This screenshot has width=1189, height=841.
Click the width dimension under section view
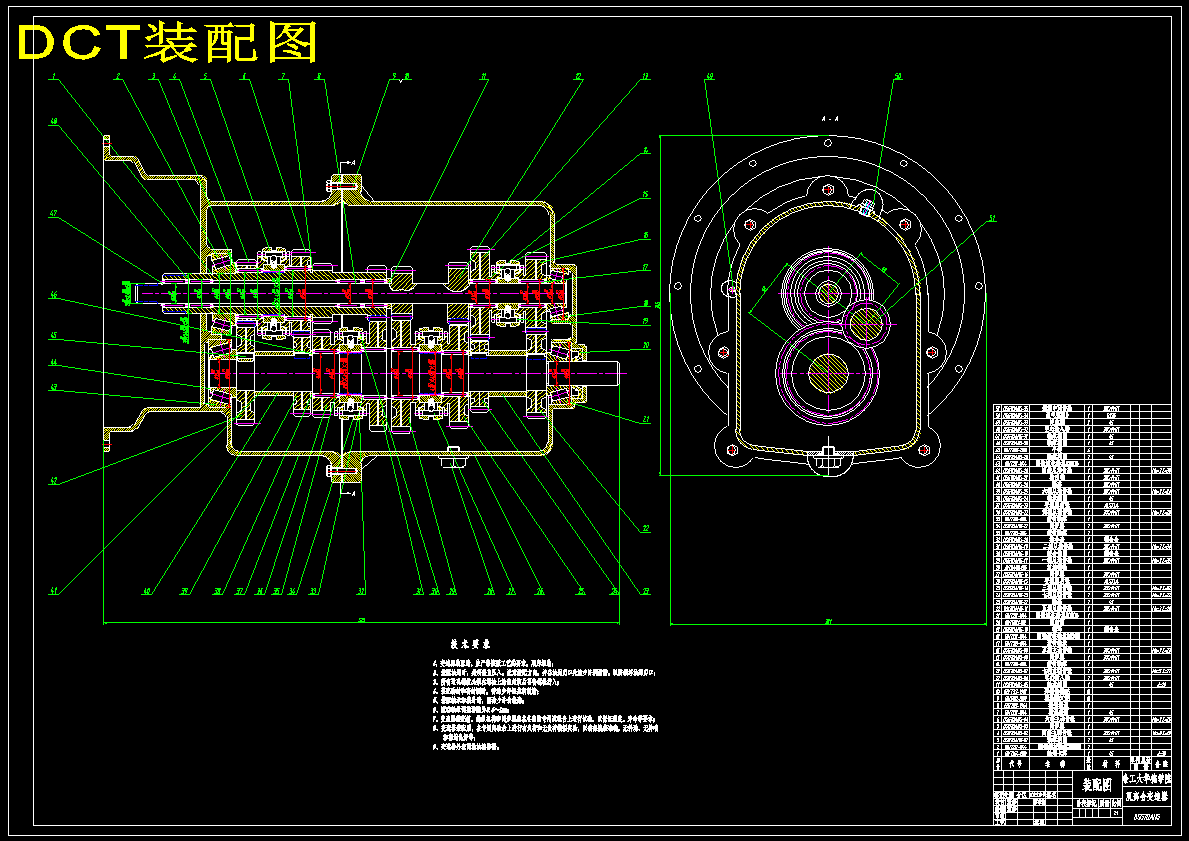828,623
